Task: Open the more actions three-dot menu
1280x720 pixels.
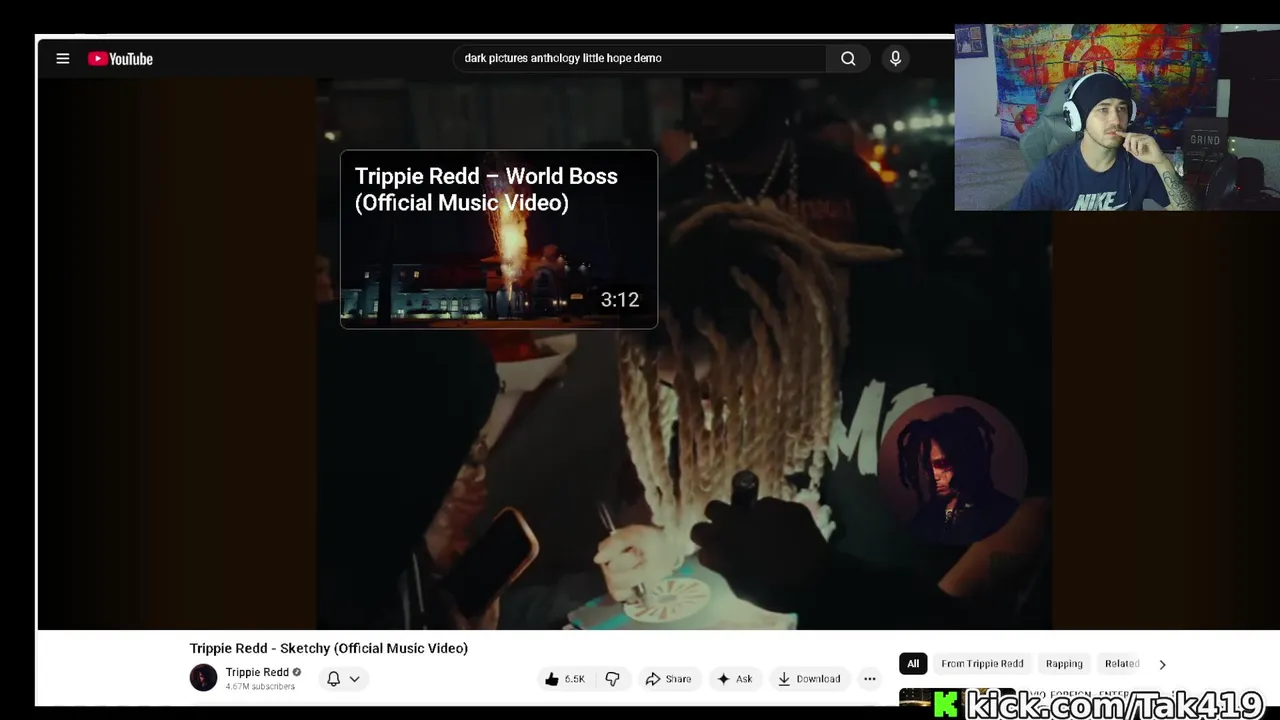Action: point(870,679)
